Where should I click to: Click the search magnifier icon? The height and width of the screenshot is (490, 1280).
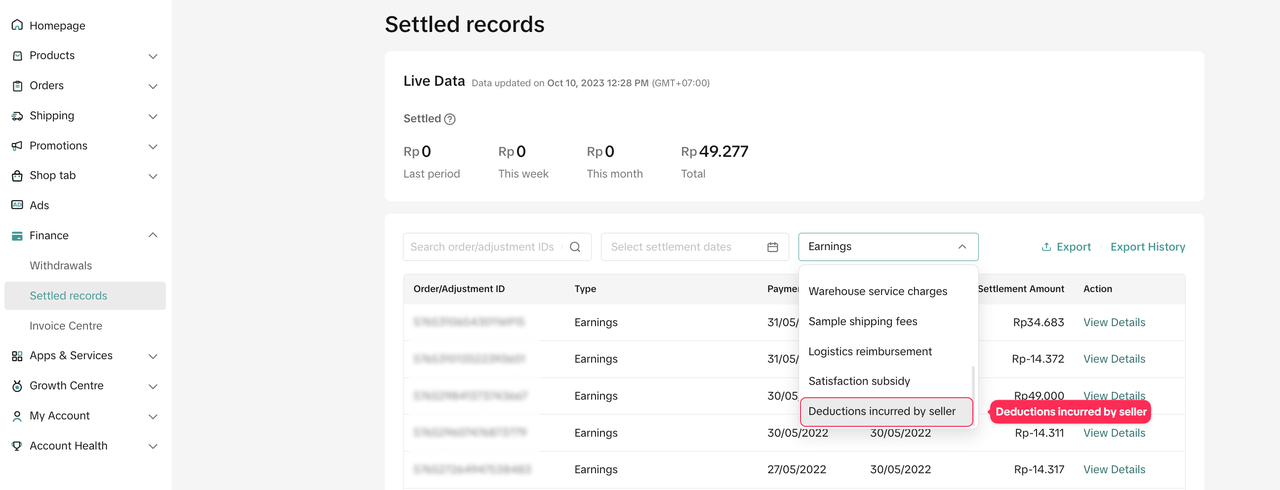tap(575, 247)
